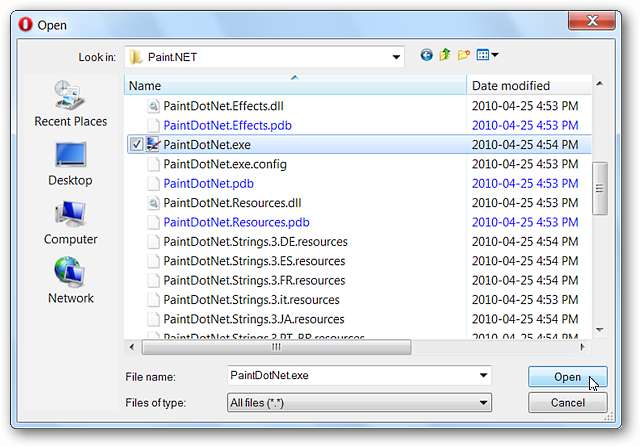This screenshot has width=640, height=447.
Task: Open Computer in places sidebar
Action: 70,223
